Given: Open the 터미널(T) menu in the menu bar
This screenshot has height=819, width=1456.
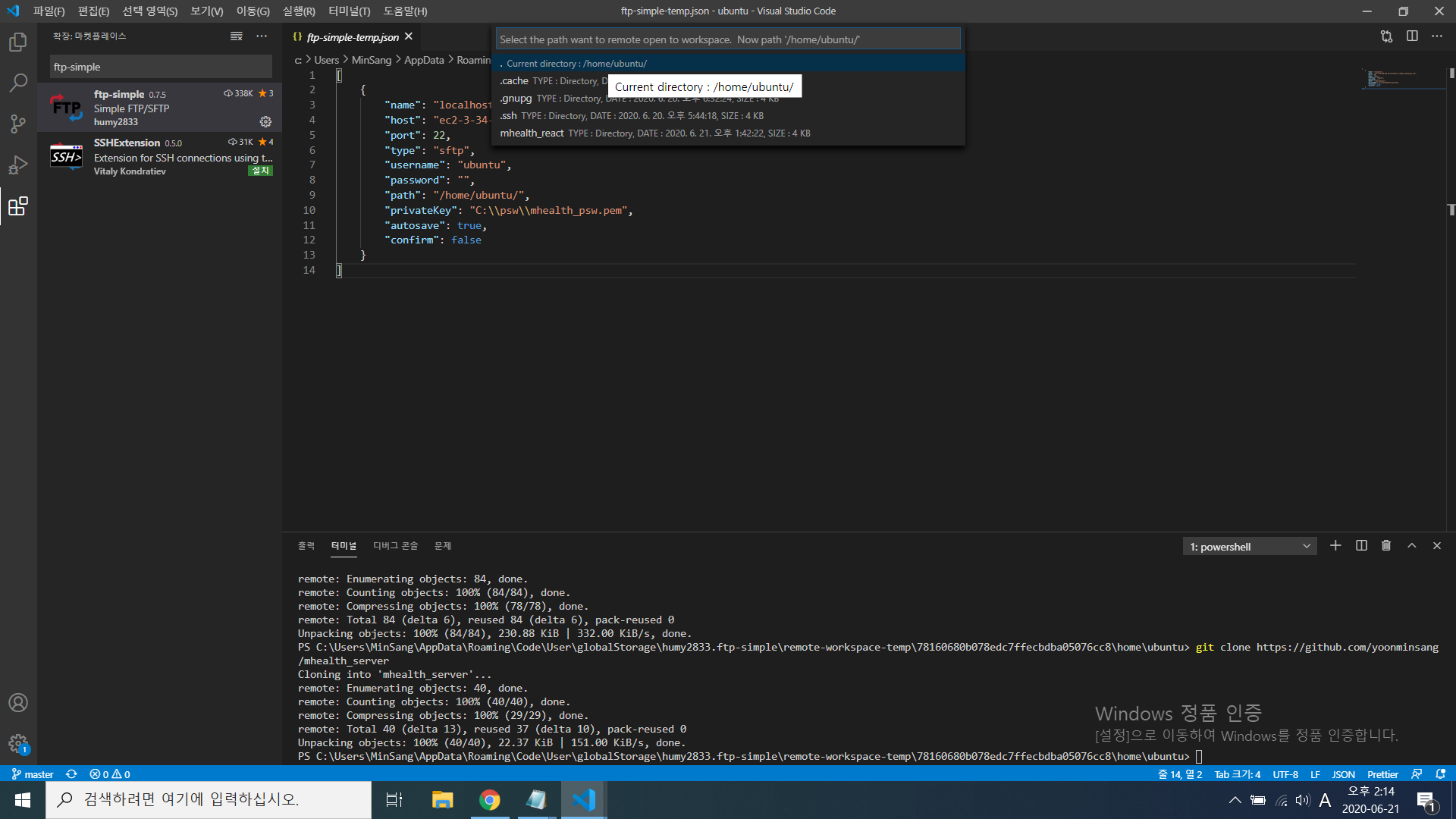Looking at the screenshot, I should 349,11.
